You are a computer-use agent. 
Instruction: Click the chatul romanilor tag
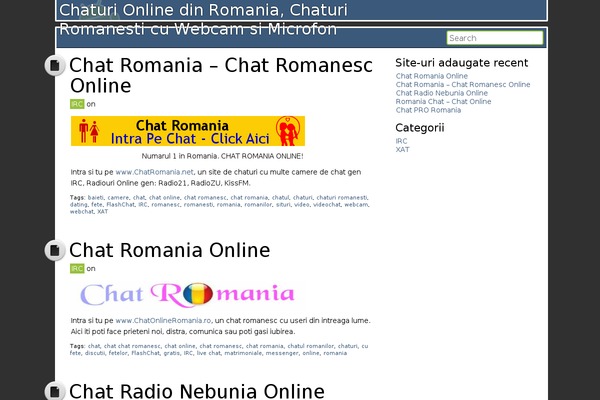(x=310, y=346)
